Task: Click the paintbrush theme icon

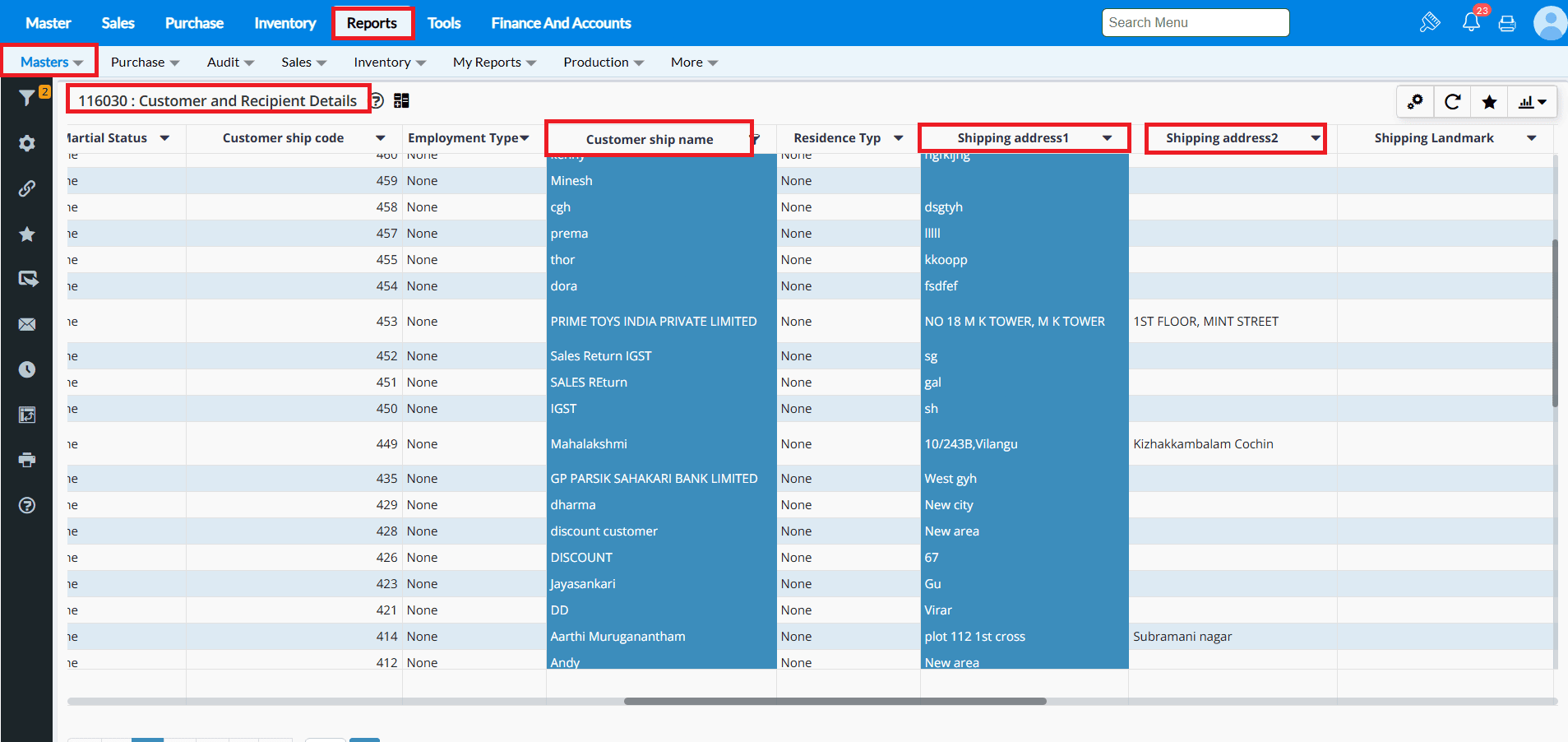Action: tap(1430, 22)
